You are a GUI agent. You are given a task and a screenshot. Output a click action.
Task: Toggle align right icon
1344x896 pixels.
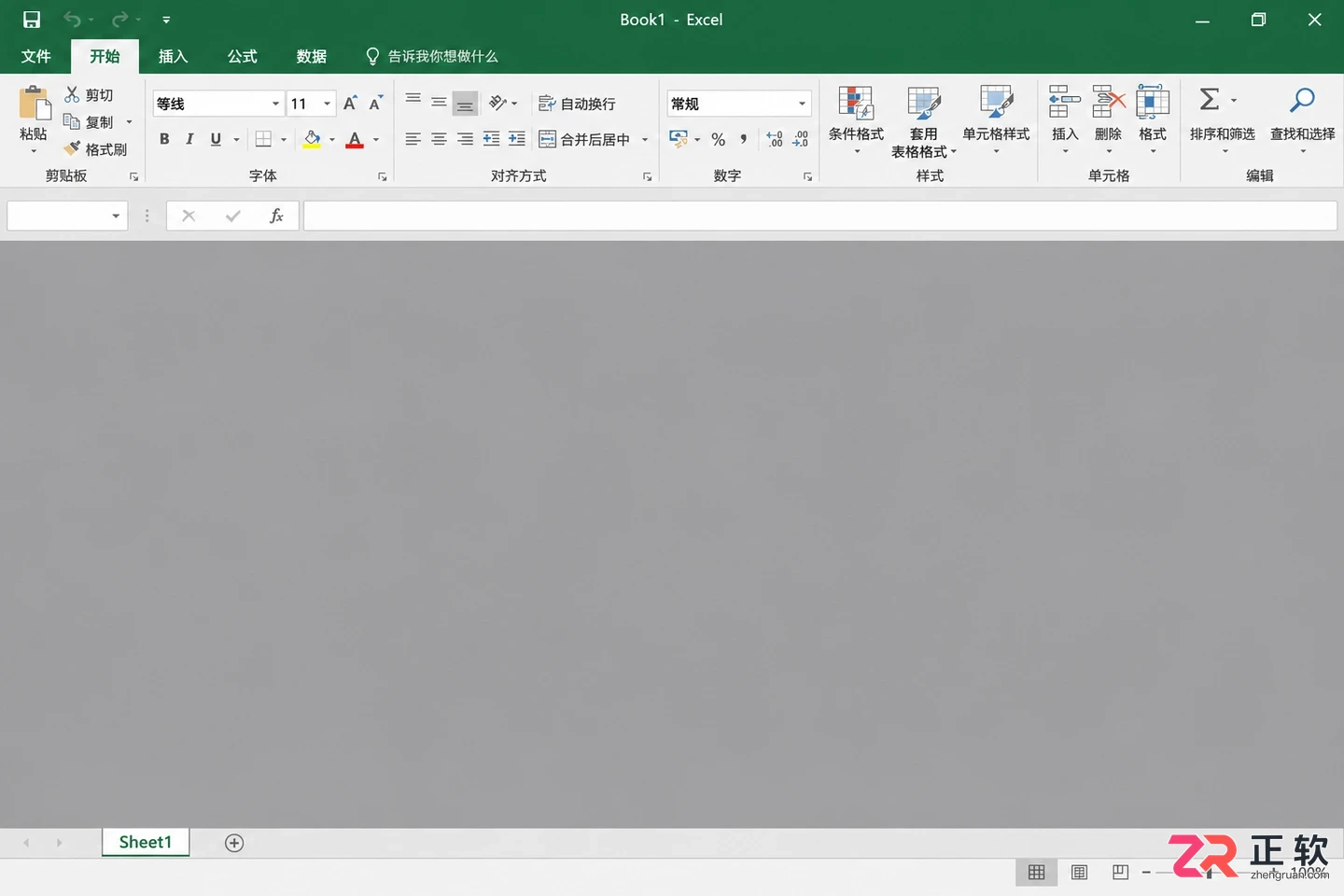tap(465, 139)
